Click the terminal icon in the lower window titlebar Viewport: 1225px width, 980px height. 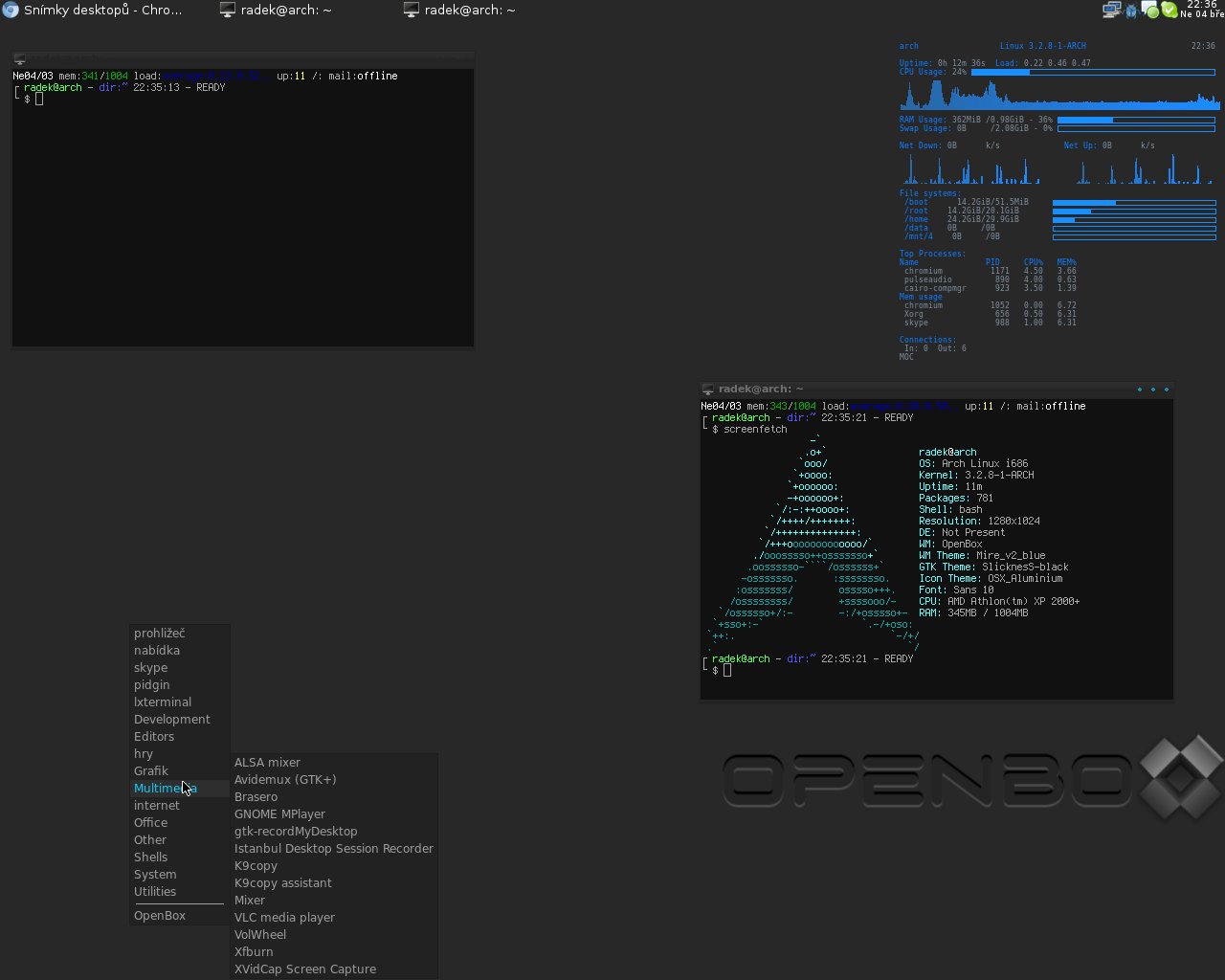pyautogui.click(x=708, y=390)
